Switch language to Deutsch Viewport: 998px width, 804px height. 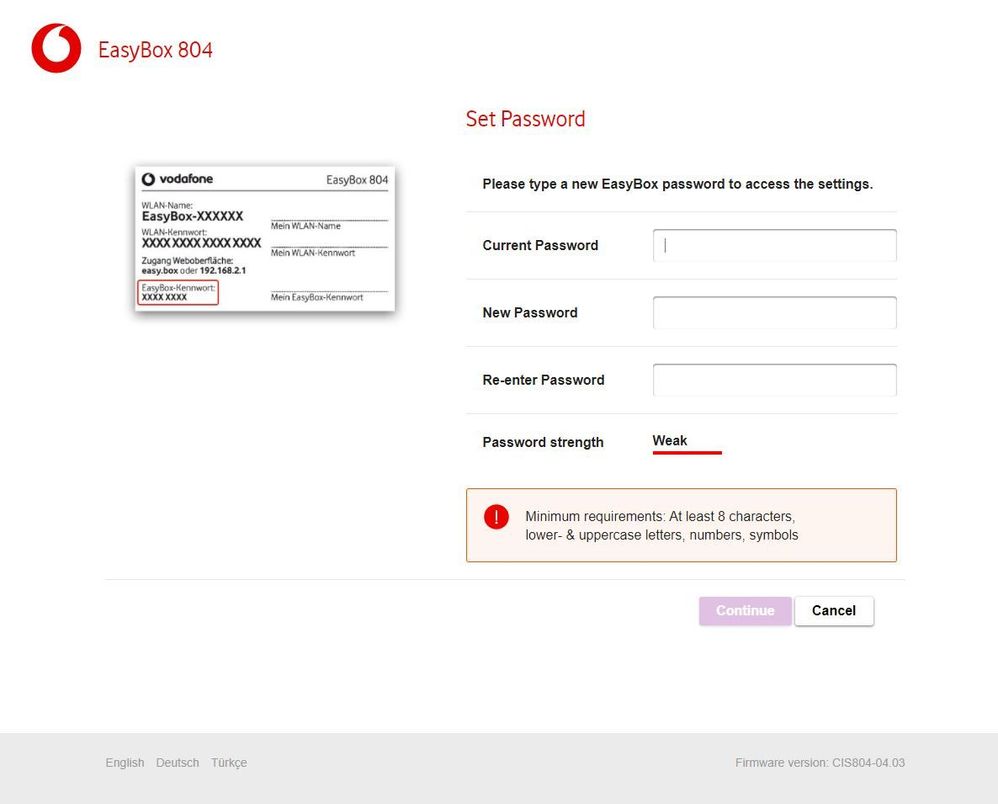click(x=178, y=763)
